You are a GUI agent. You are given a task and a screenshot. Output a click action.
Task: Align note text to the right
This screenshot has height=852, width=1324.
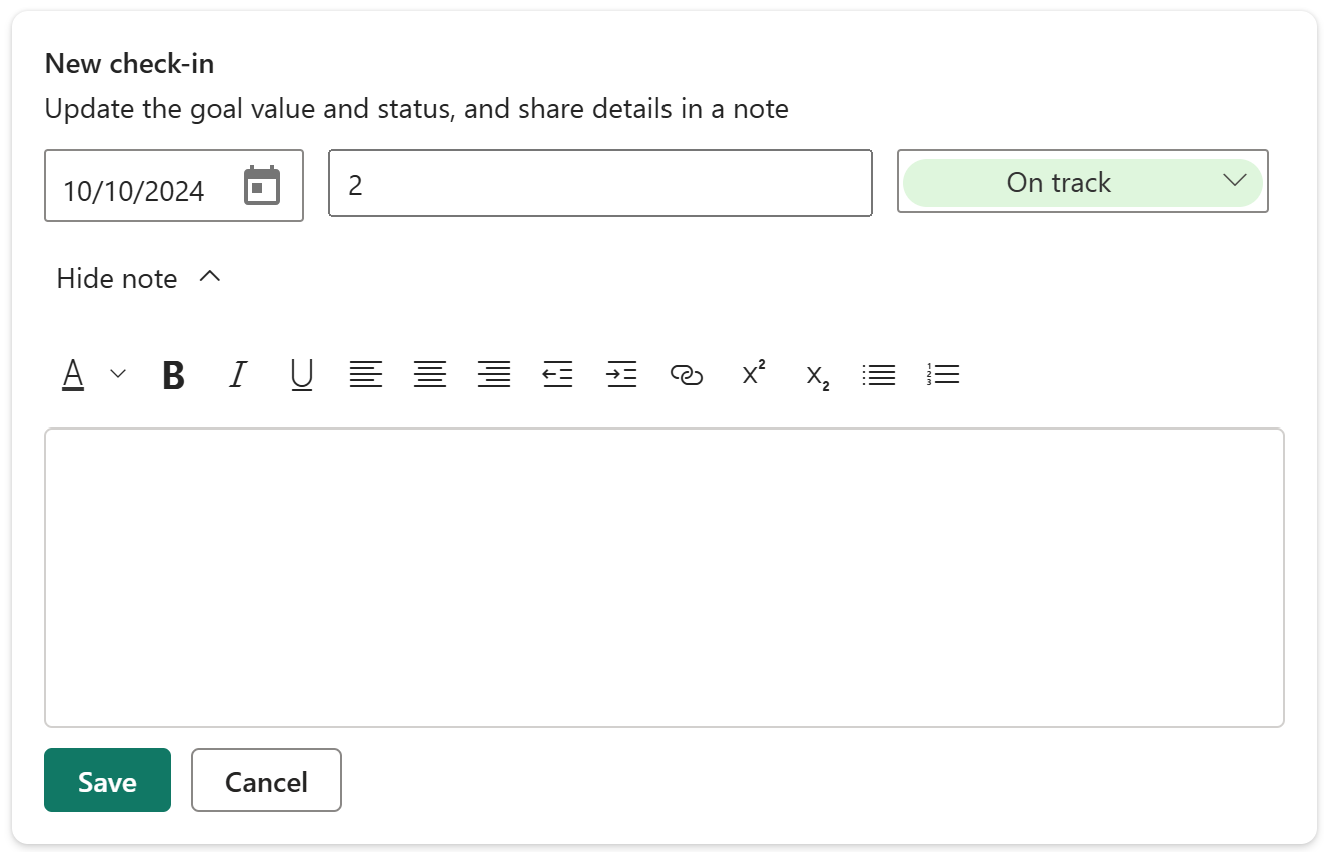(494, 375)
